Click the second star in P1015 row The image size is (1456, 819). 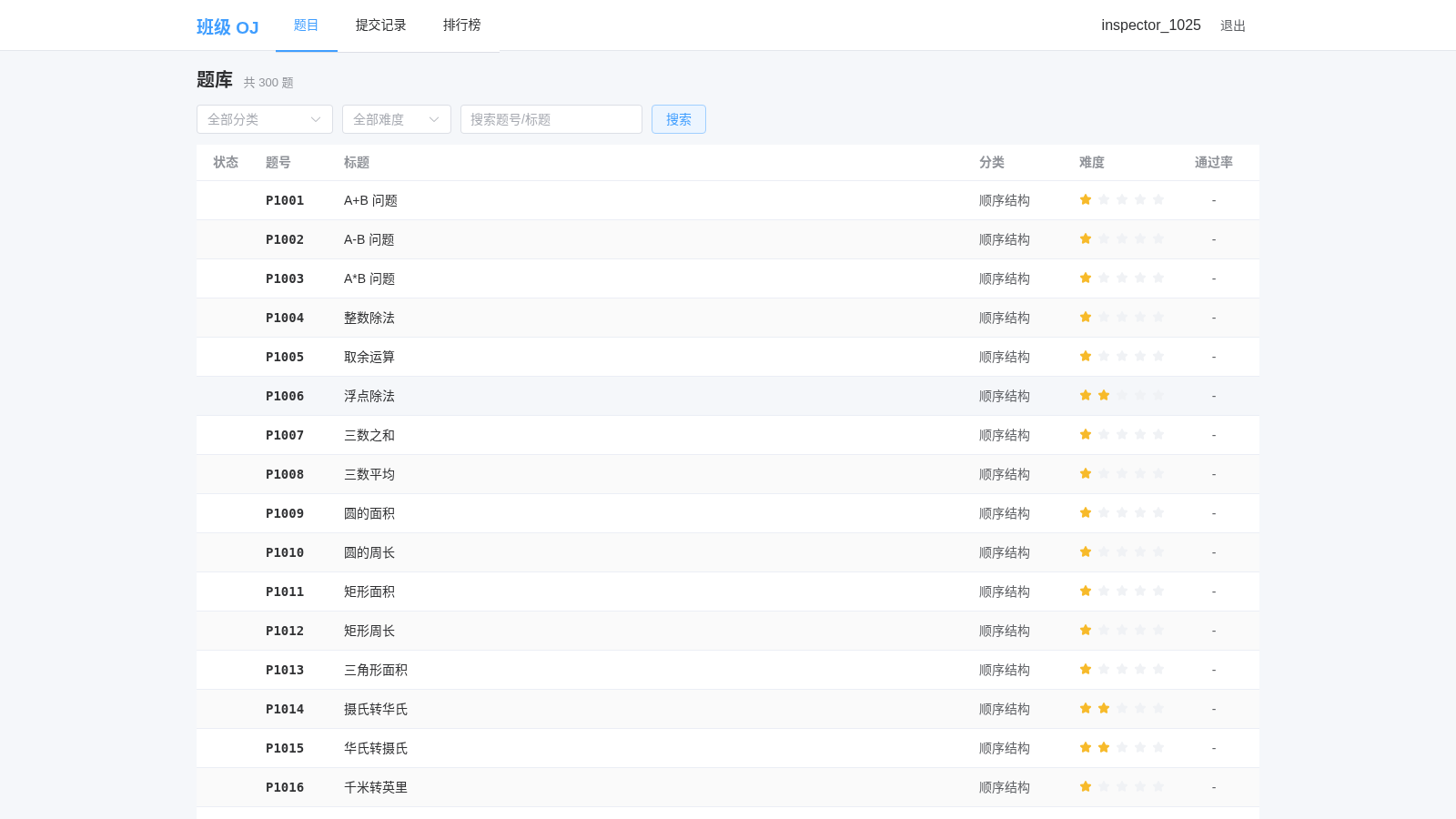point(1104,747)
